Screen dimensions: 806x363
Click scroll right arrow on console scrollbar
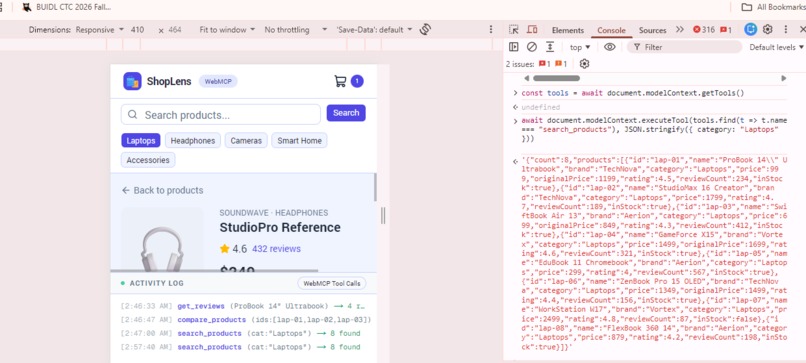[783, 78]
